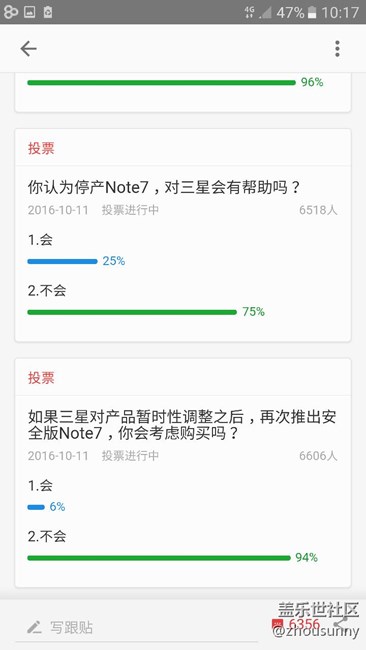This screenshot has height=650, width=366.
Task: Tap the green 75% result bar
Action: click(x=132, y=312)
